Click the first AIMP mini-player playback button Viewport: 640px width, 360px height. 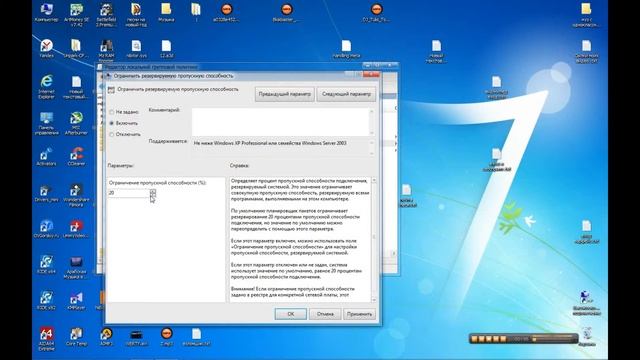tap(474, 339)
